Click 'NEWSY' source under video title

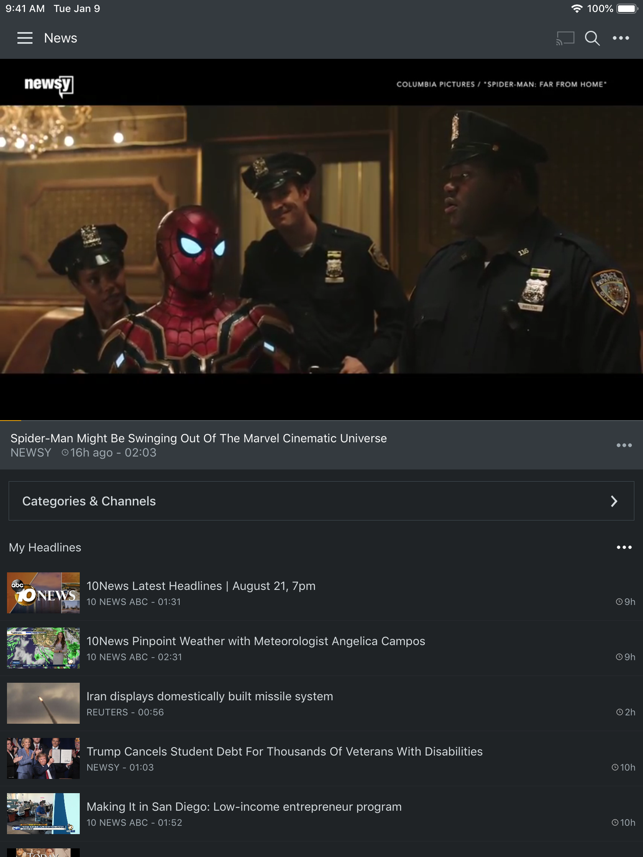tap(31, 453)
